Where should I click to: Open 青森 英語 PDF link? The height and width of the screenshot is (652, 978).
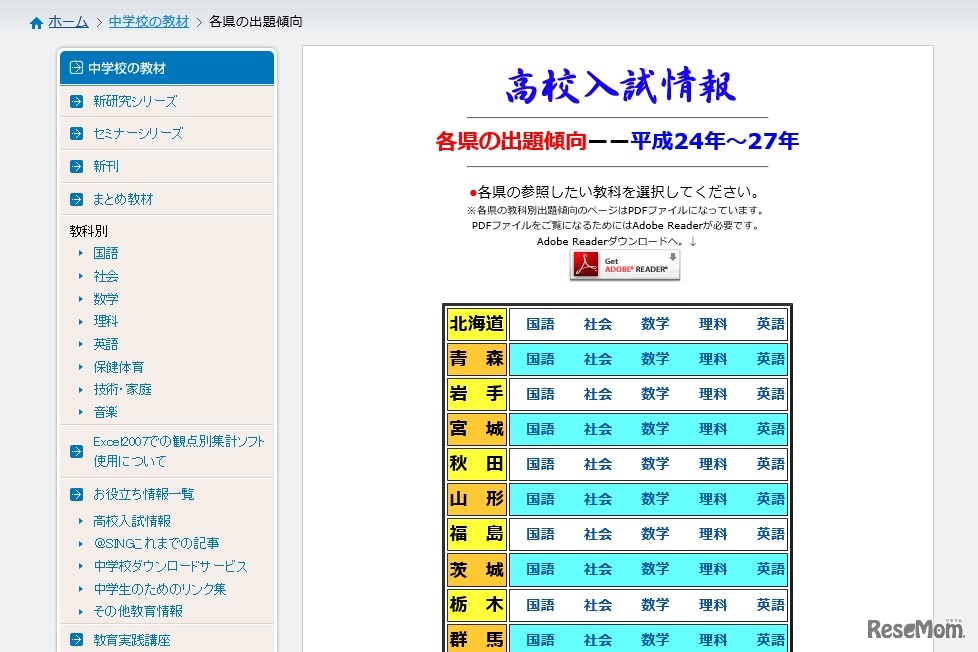point(770,359)
